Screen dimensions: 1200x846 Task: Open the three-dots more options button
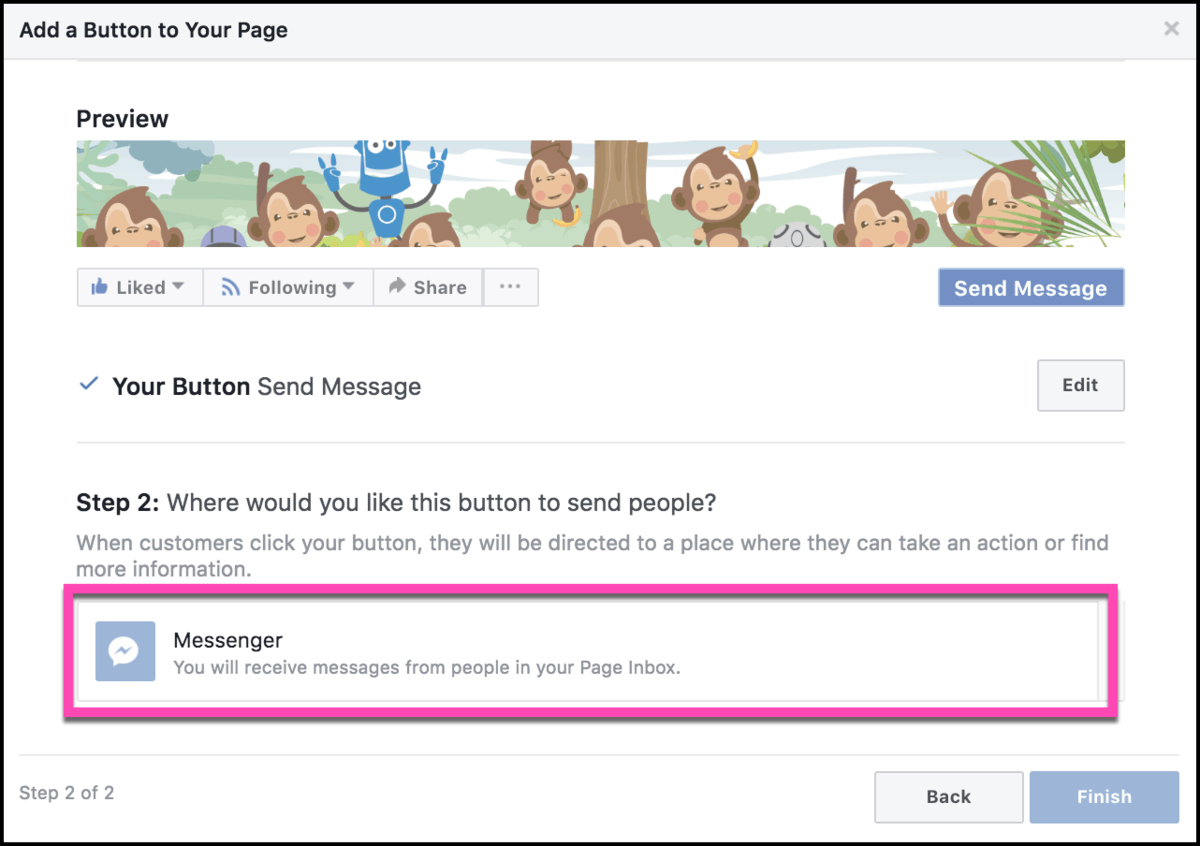pyautogui.click(x=510, y=287)
